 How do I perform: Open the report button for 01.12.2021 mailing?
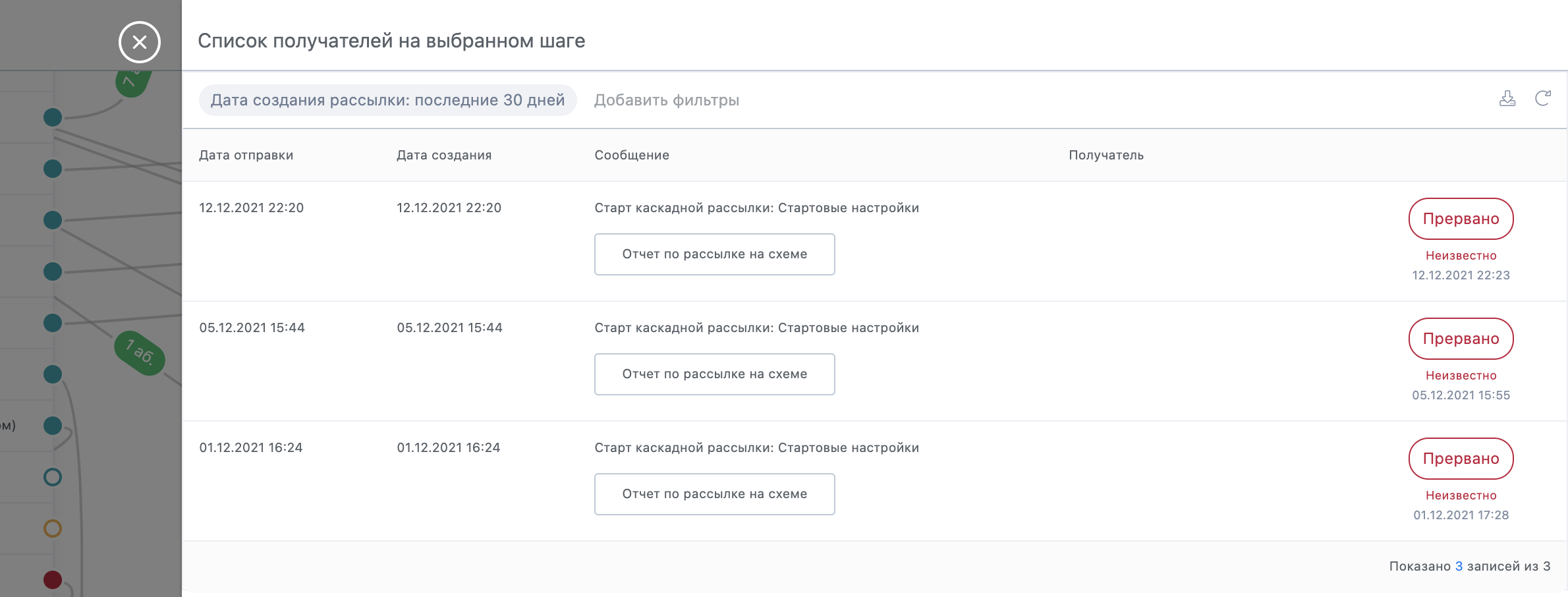click(714, 494)
